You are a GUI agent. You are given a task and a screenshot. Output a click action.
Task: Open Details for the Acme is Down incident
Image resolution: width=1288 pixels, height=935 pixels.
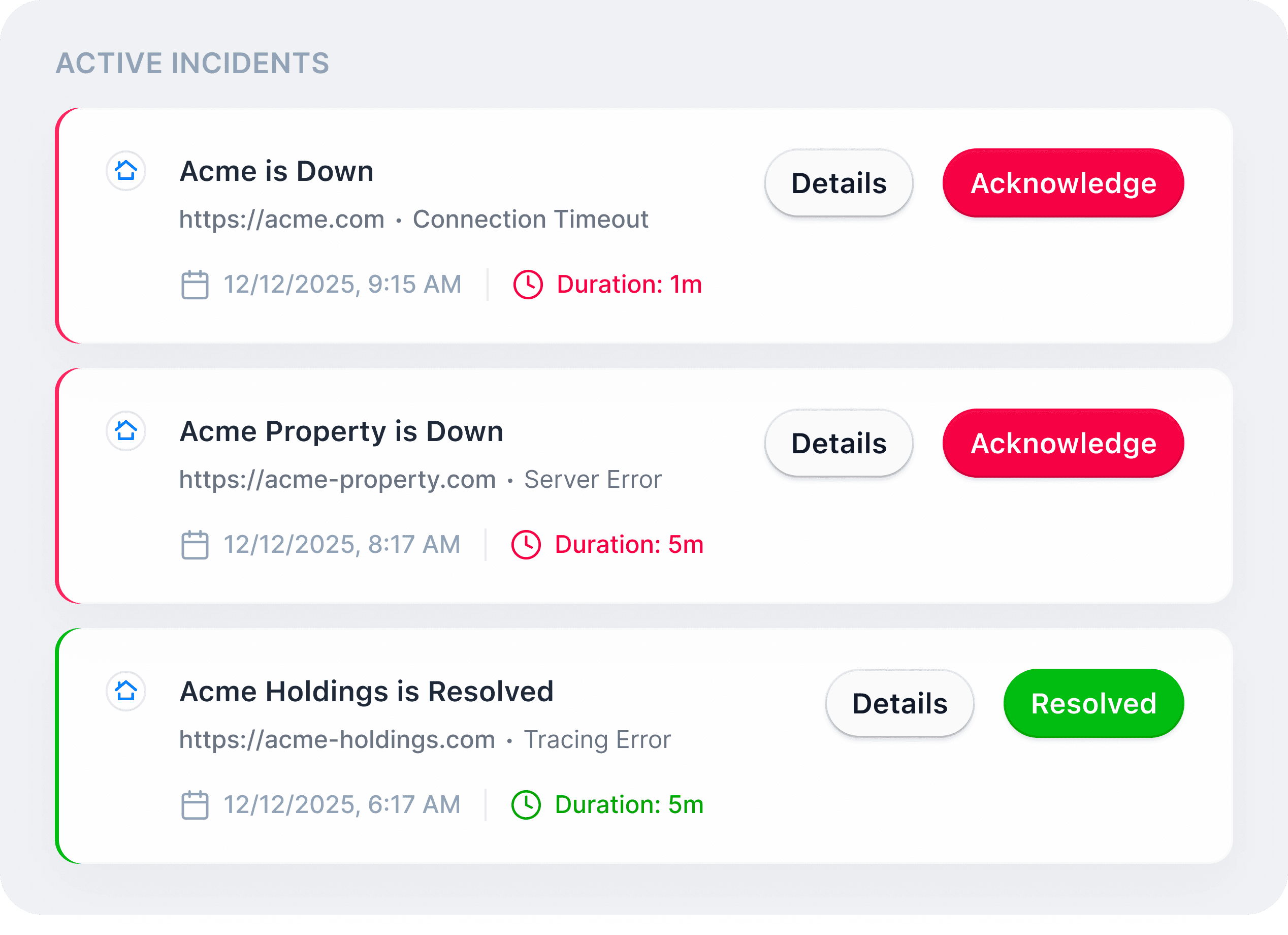[x=838, y=182]
